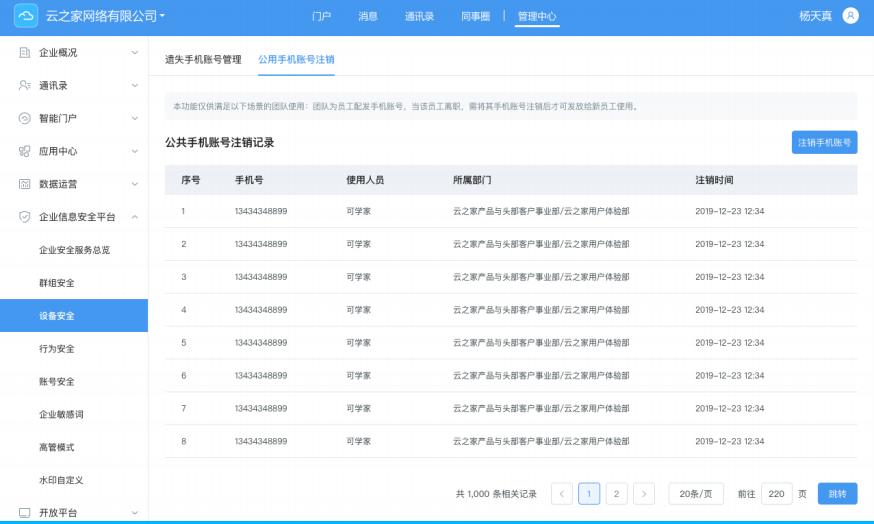Open the company name dropdown 云之家网络有限公司
Viewport: 874px width, 524px height.
pos(105,16)
